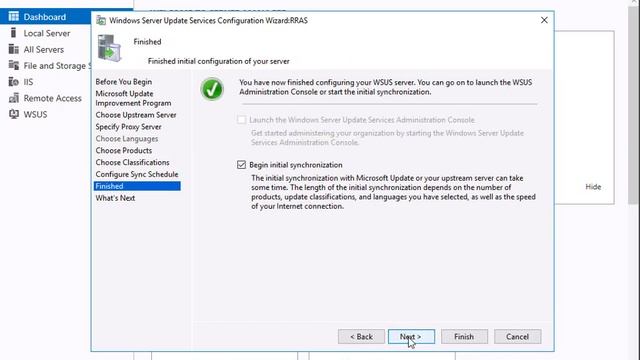Click the initial synchronization description paragraph
640x360 pixels.
(393, 192)
